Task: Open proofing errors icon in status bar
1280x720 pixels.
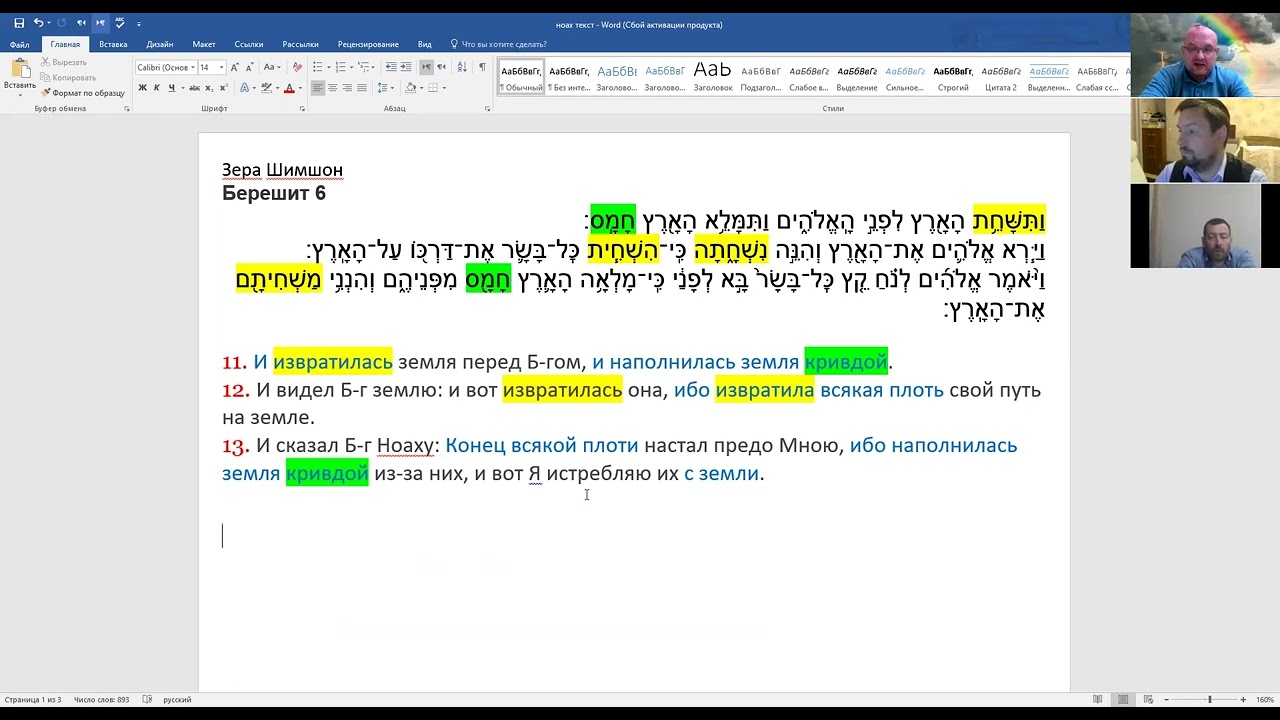Action: point(147,699)
